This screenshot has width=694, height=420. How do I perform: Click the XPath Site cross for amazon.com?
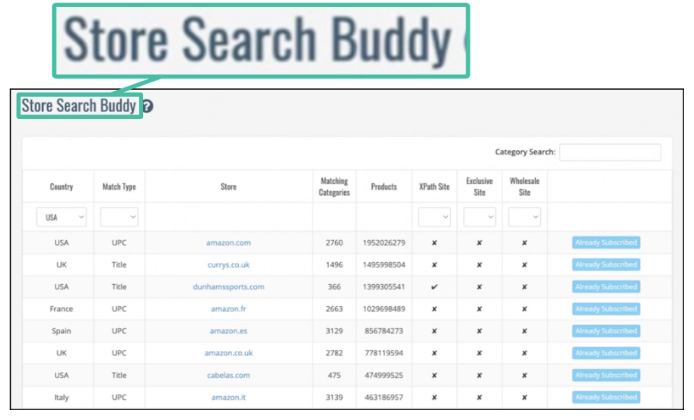[x=434, y=243]
